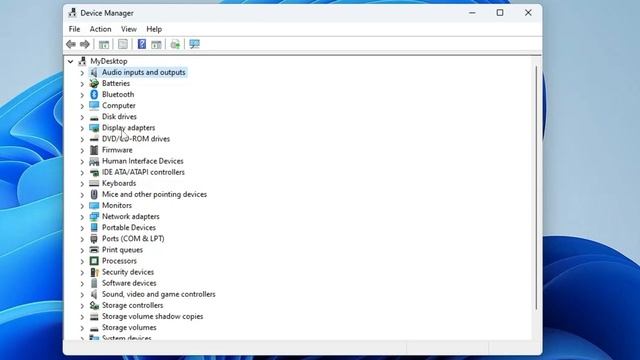Image resolution: width=640 pixels, height=360 pixels.
Task: Click the Back arrow in the toolbar
Action: (x=71, y=44)
